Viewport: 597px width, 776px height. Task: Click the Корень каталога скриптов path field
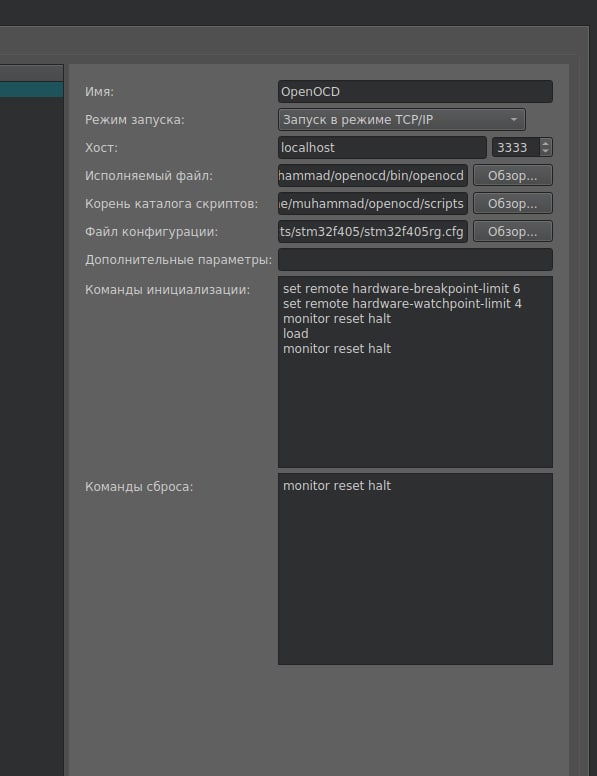(373, 203)
